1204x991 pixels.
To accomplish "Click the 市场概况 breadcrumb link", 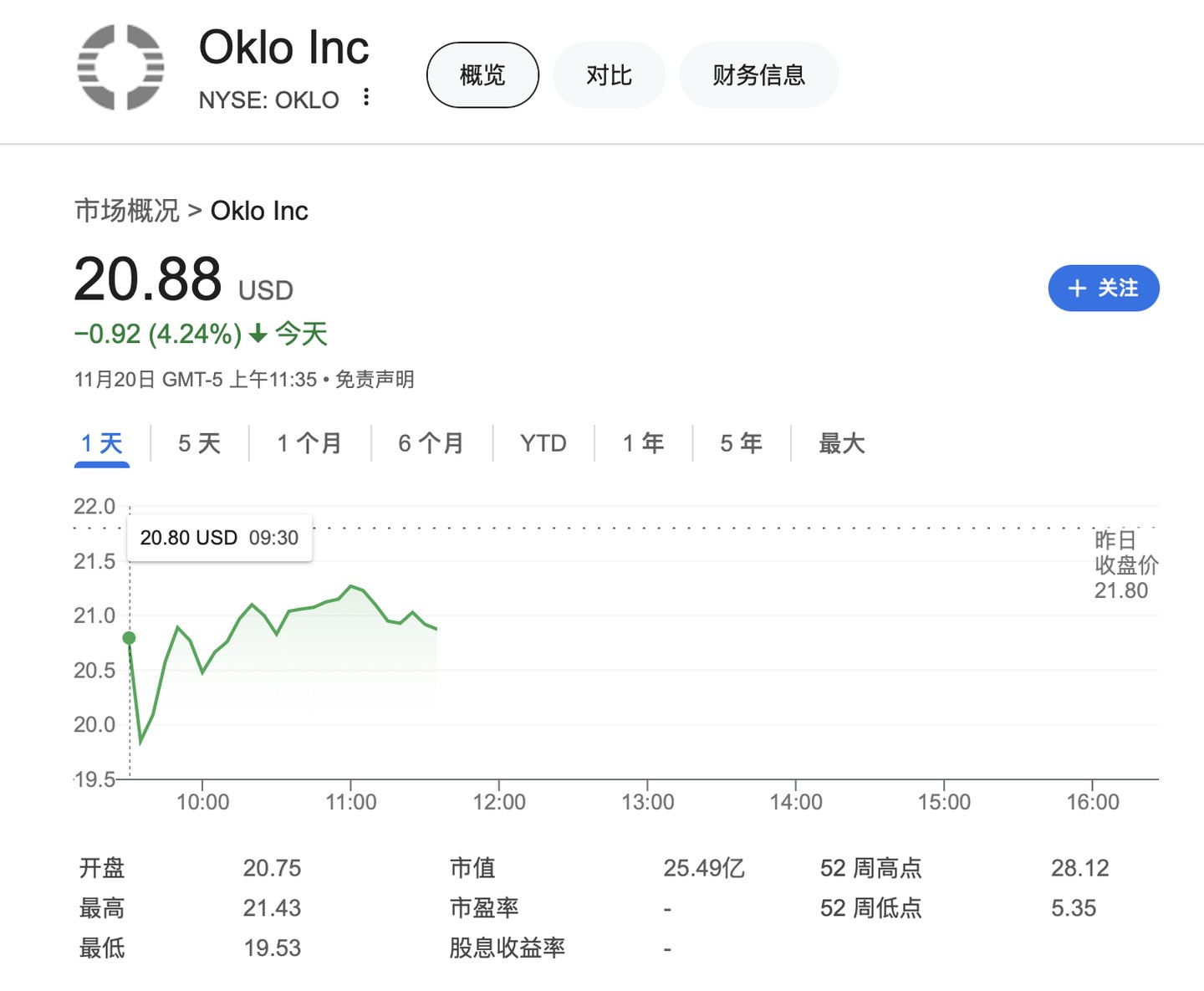I will point(127,211).
